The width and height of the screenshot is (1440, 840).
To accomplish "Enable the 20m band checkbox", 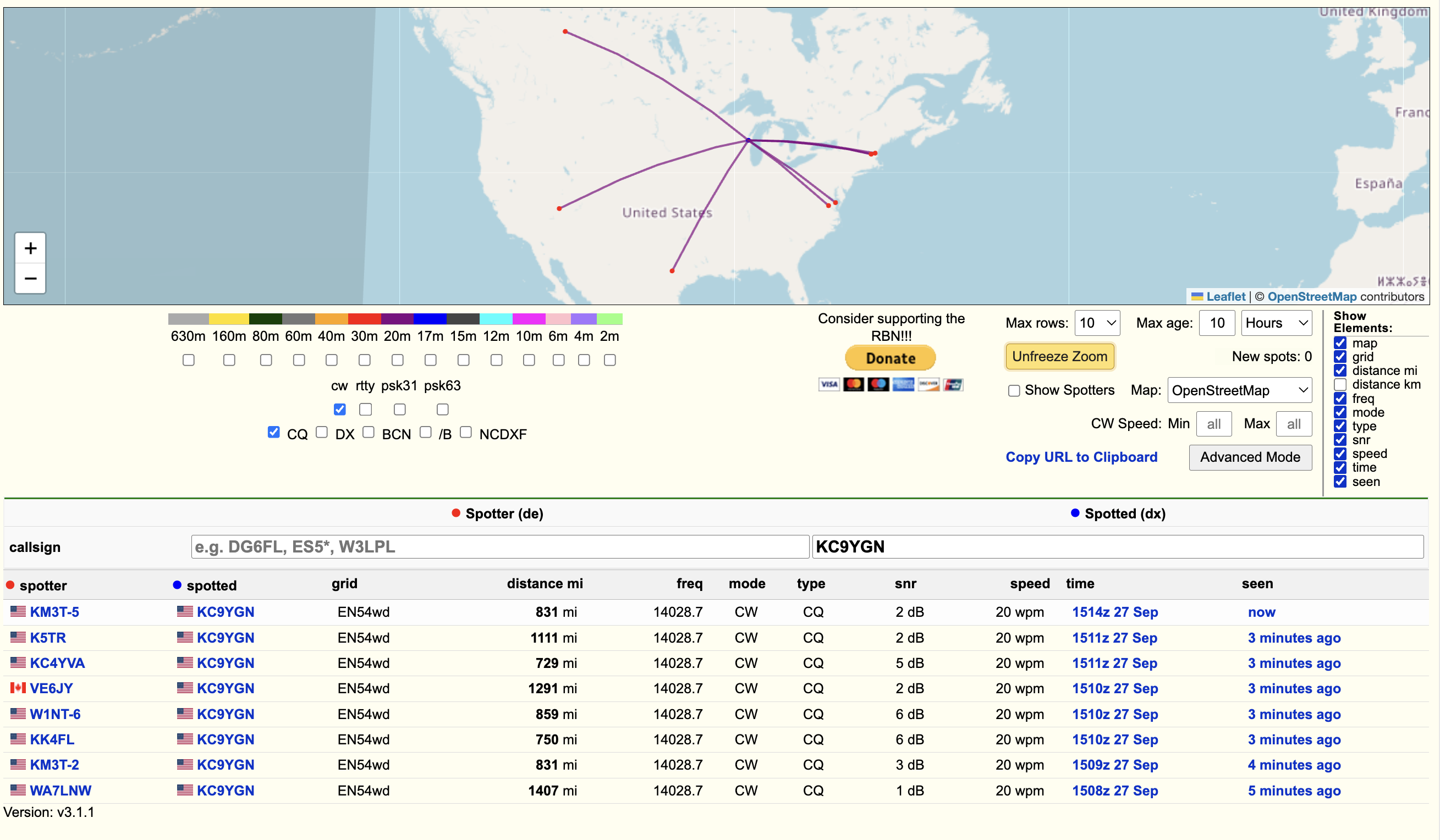I will point(397,360).
